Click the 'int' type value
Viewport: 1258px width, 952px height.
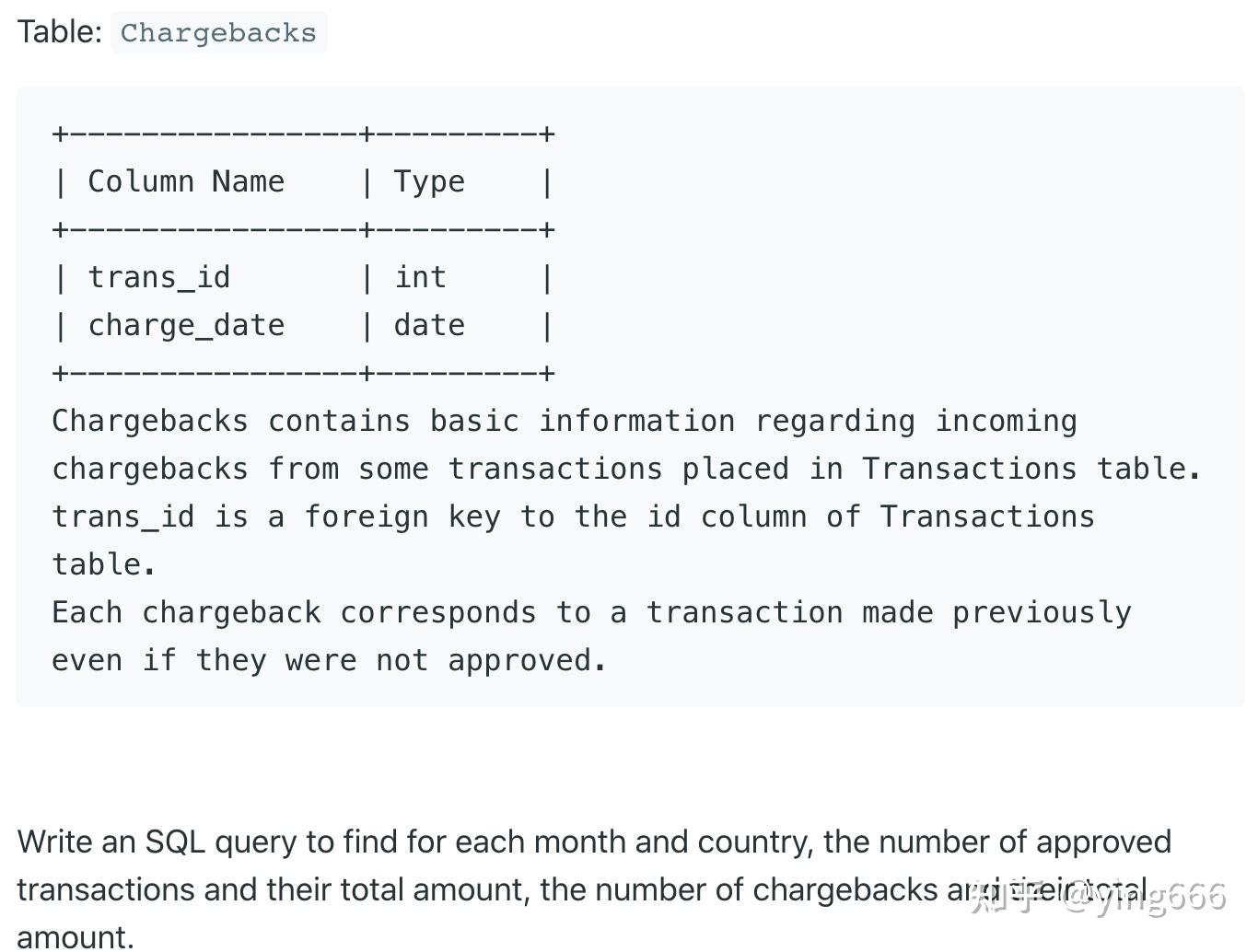point(420,277)
